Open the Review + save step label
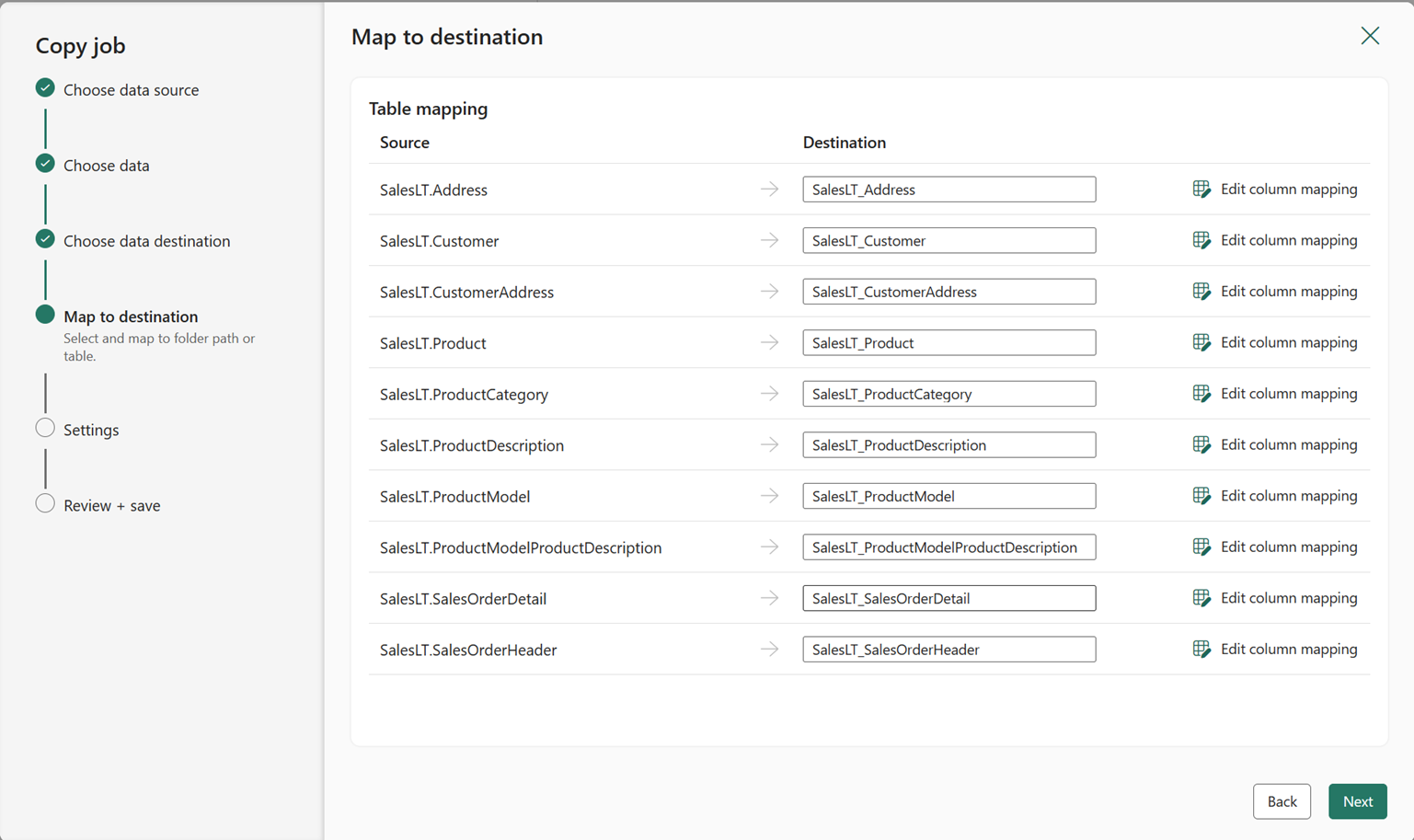Viewport: 1414px width, 840px height. 111,505
